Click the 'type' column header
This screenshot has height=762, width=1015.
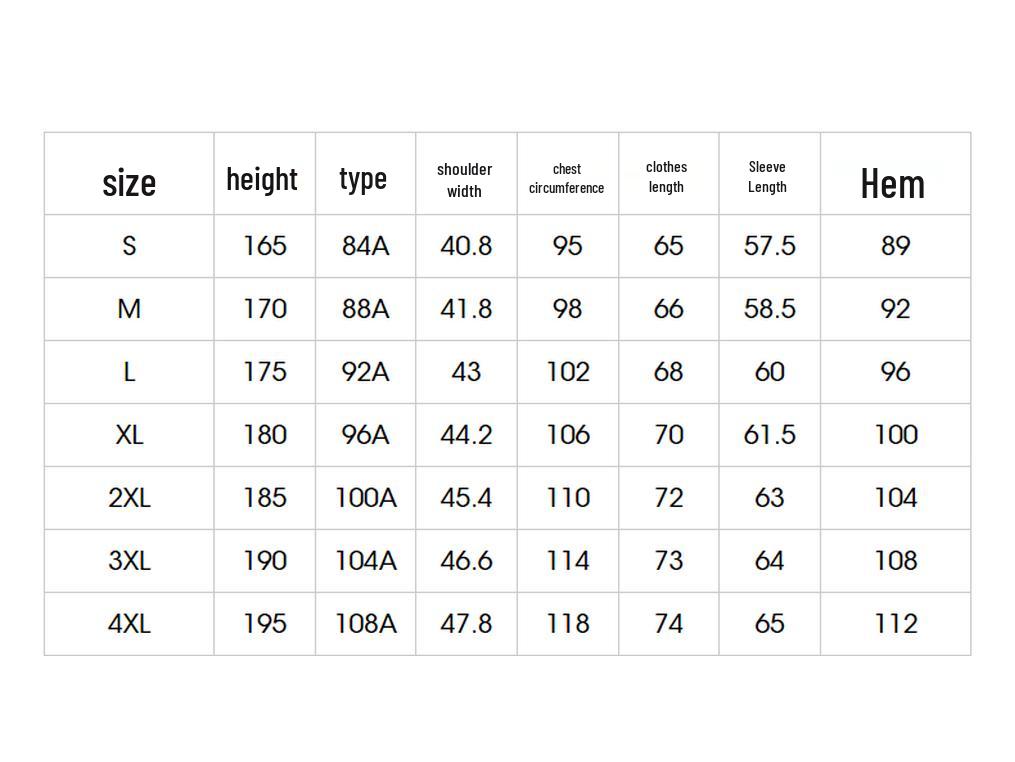(x=363, y=178)
